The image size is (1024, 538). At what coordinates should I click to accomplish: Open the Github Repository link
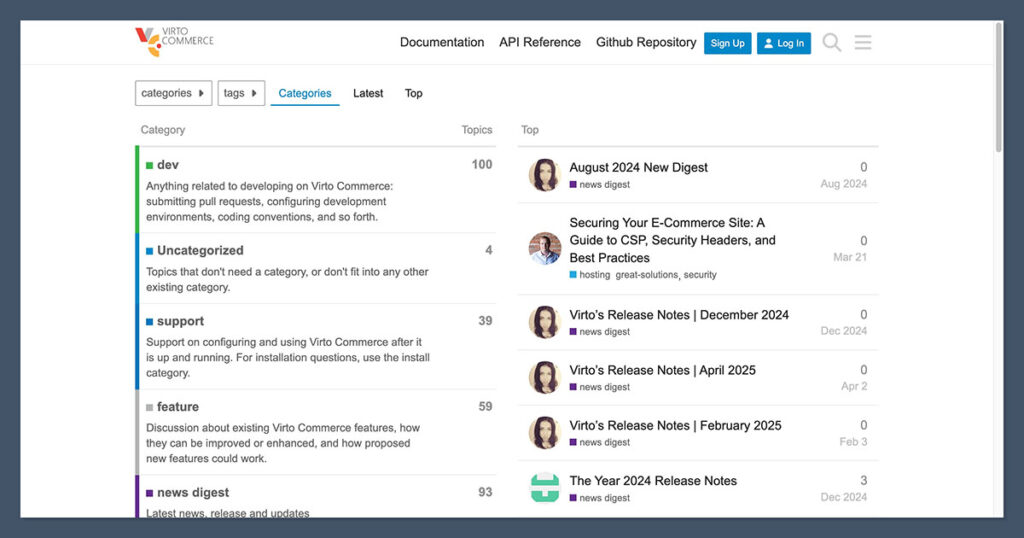pos(646,42)
